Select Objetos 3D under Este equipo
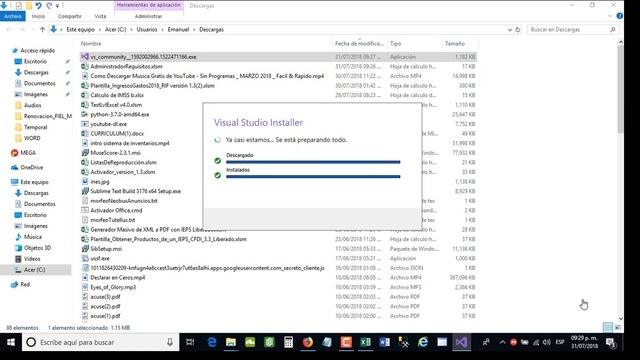The height and width of the screenshot is (360, 640). 37,248
